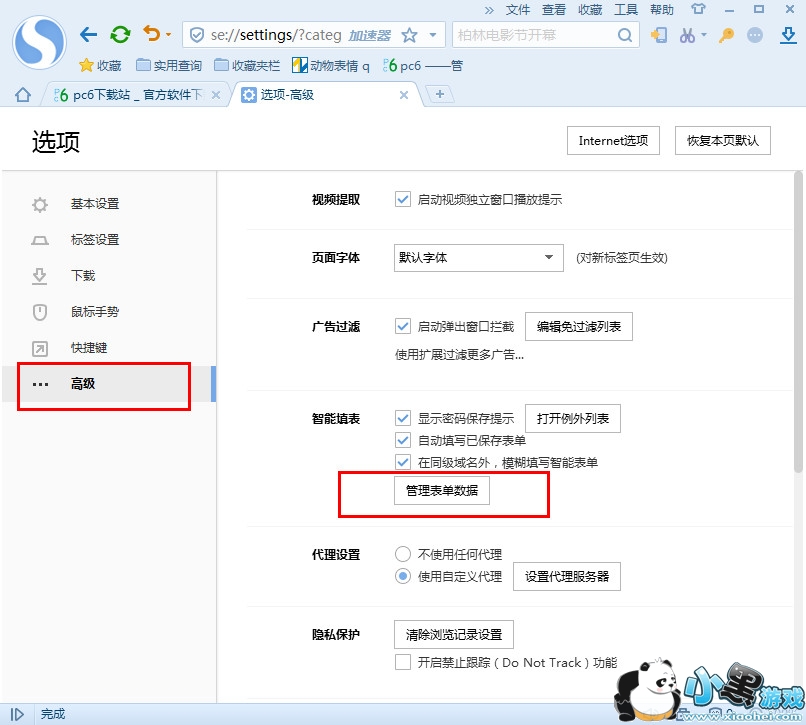Viewport: 806px width, 725px height.
Task: Click the search magnifier icon
Action: 625,35
